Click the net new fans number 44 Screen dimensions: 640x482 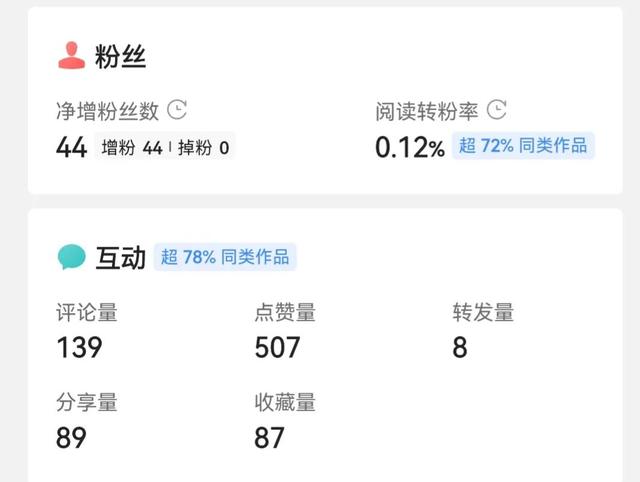click(x=71, y=148)
